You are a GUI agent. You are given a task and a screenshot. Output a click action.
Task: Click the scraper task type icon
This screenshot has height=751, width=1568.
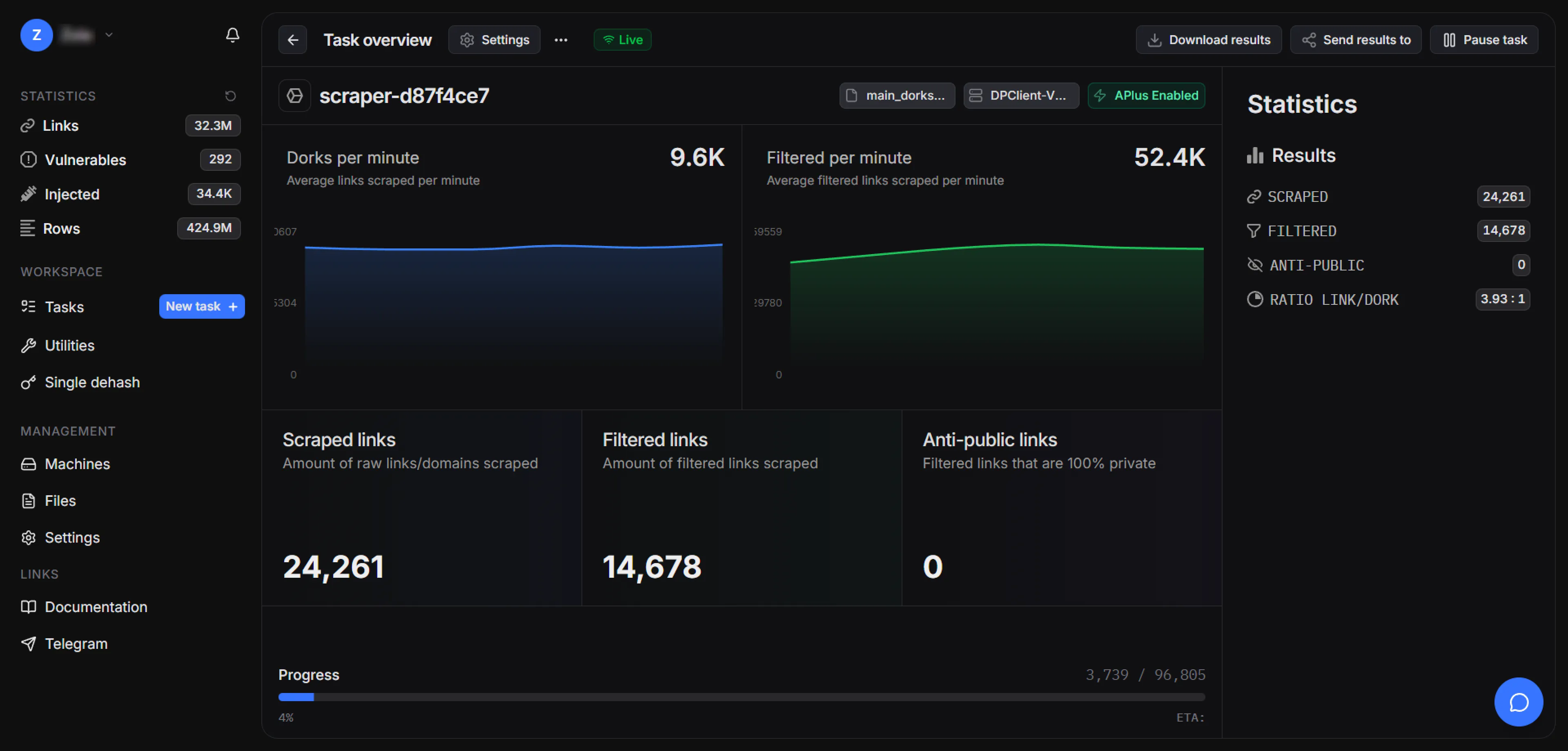pos(294,96)
